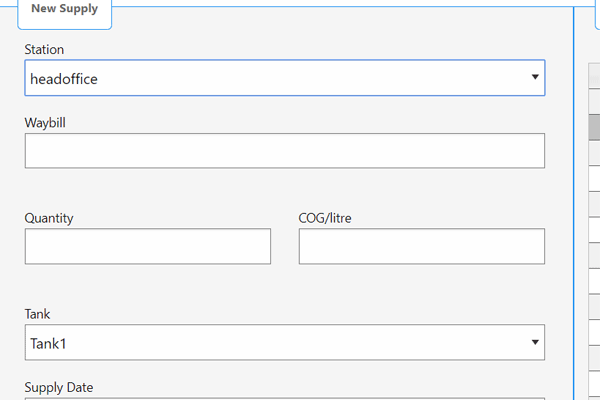Image resolution: width=600 pixels, height=400 pixels.
Task: Click the Station field label
Action: point(44,49)
